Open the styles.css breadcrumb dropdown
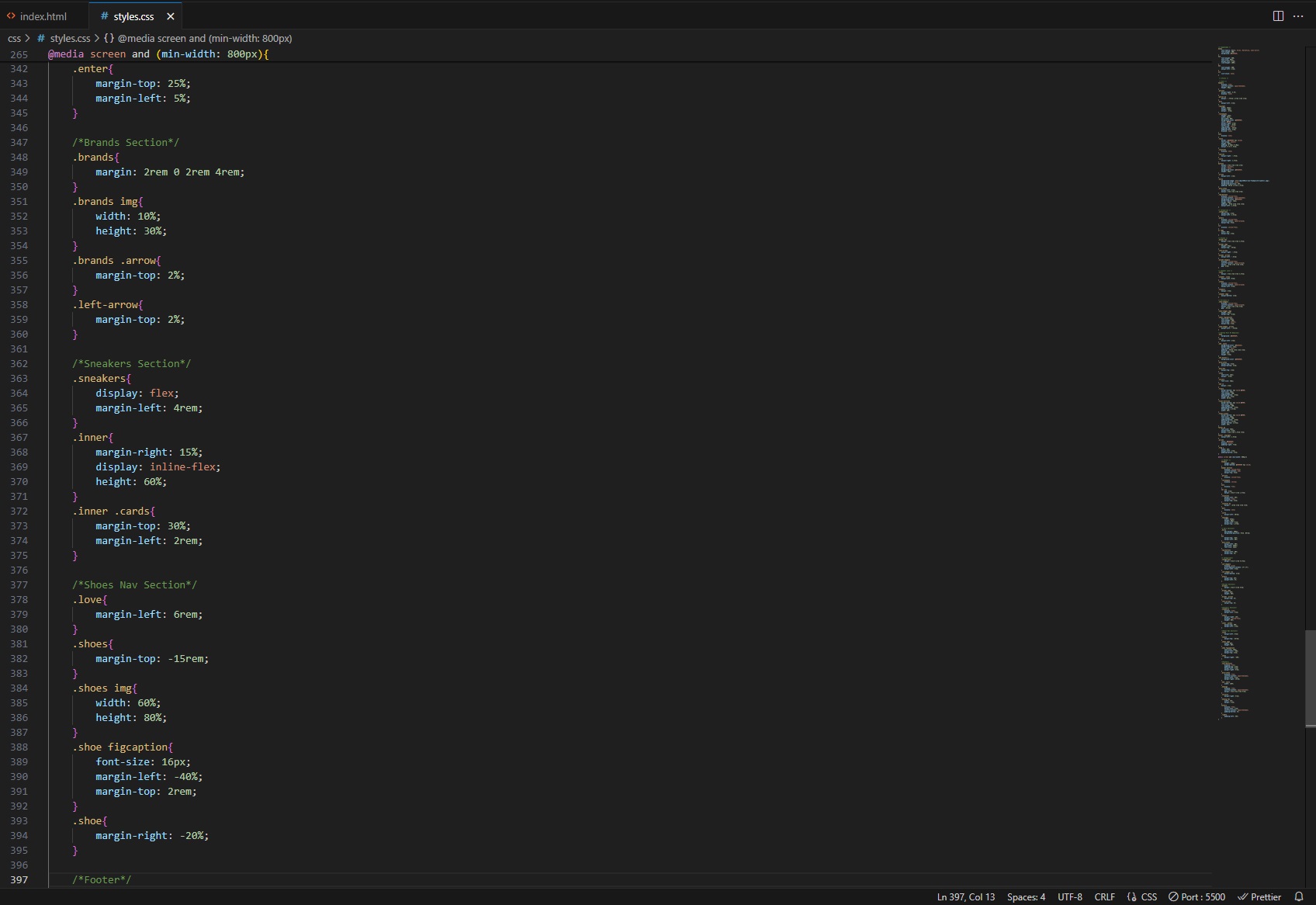 [x=70, y=38]
